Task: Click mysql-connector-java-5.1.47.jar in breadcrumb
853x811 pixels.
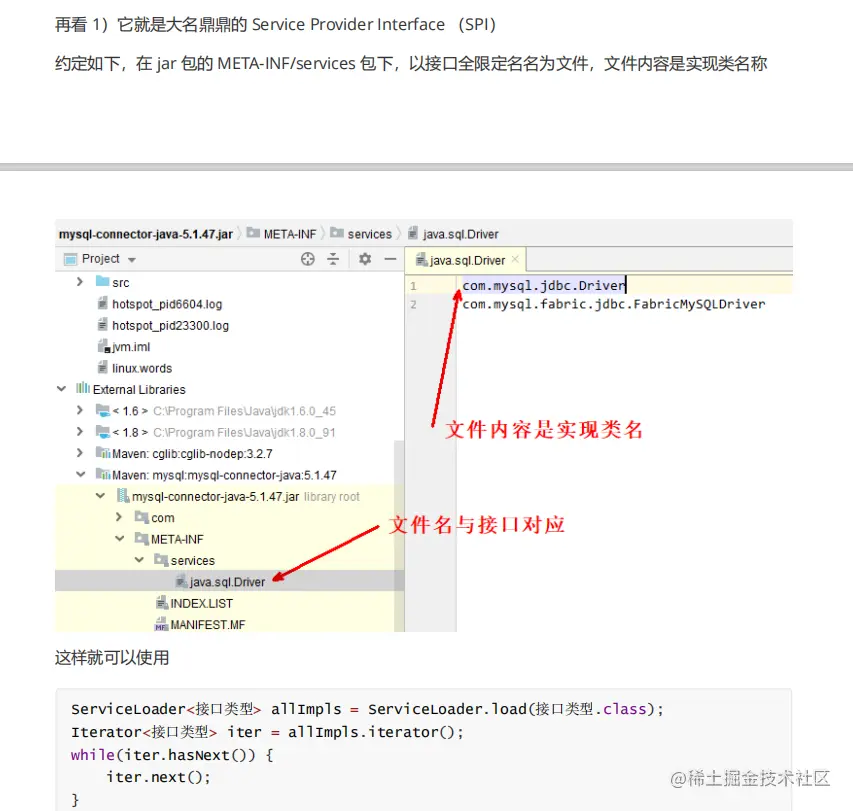Action: point(146,234)
